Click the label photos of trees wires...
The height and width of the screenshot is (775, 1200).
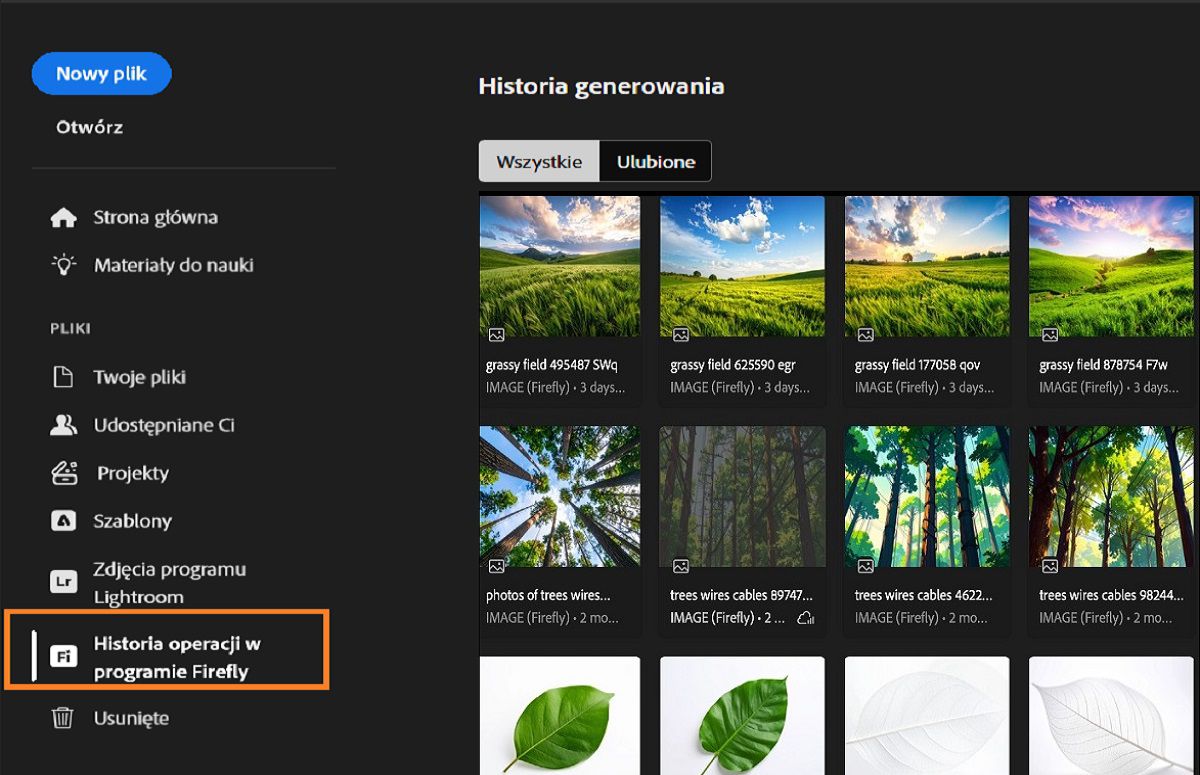548,595
